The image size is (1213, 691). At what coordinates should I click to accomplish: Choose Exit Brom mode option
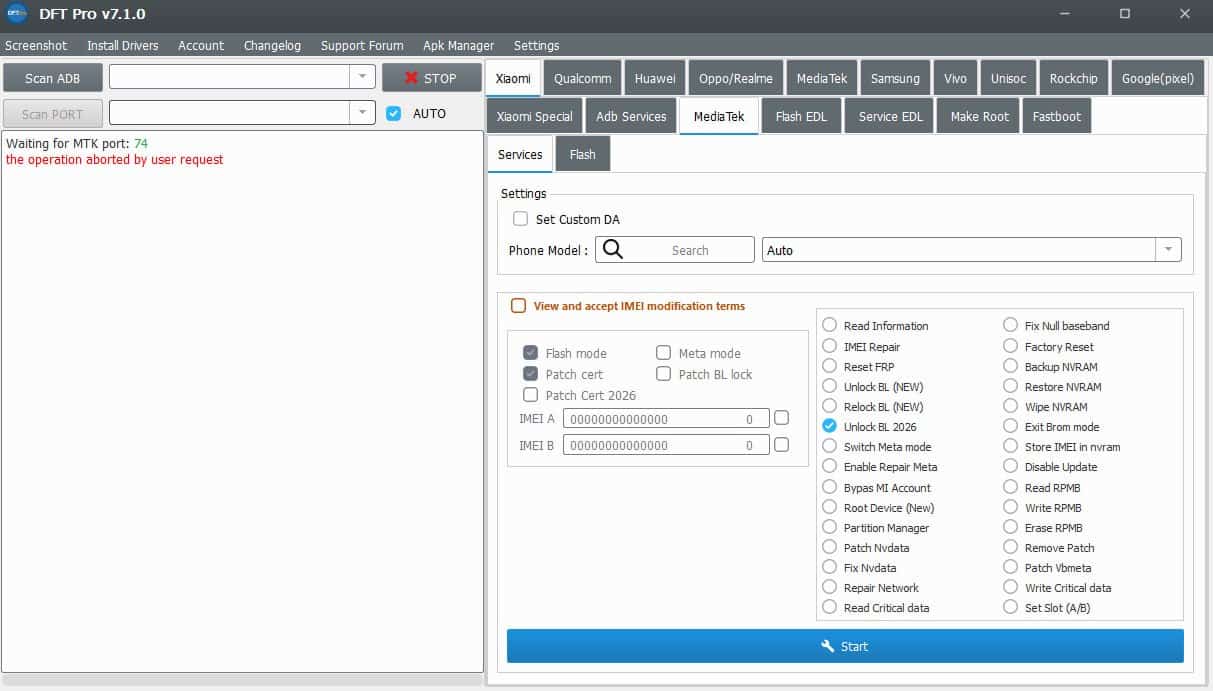pyautogui.click(x=1011, y=426)
